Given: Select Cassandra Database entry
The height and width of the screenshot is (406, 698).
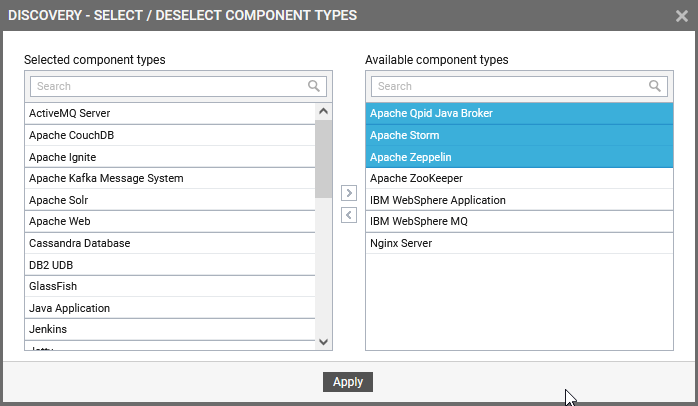Looking at the screenshot, I should click(170, 244).
